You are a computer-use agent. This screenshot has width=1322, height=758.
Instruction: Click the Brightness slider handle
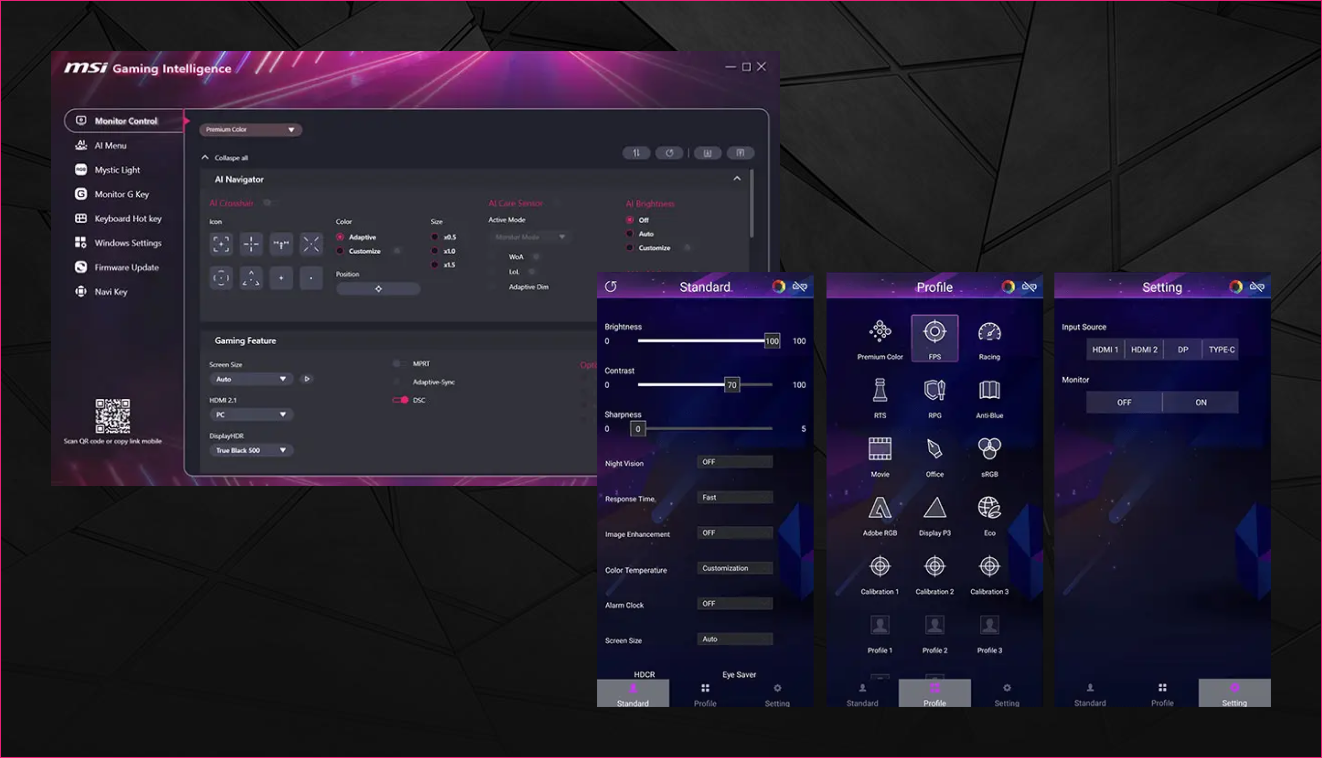(772, 341)
